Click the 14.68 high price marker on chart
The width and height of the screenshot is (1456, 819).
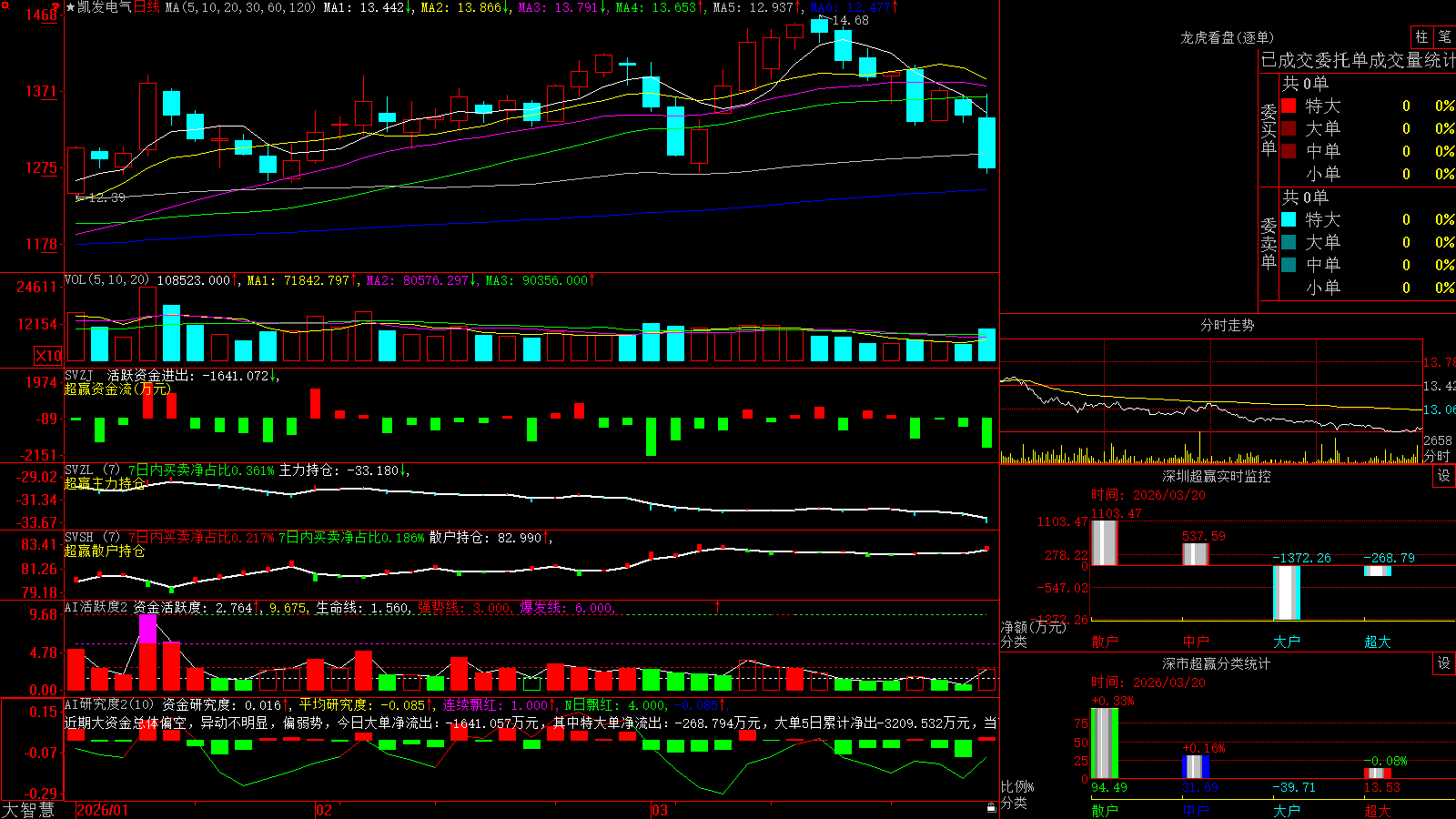click(x=850, y=20)
